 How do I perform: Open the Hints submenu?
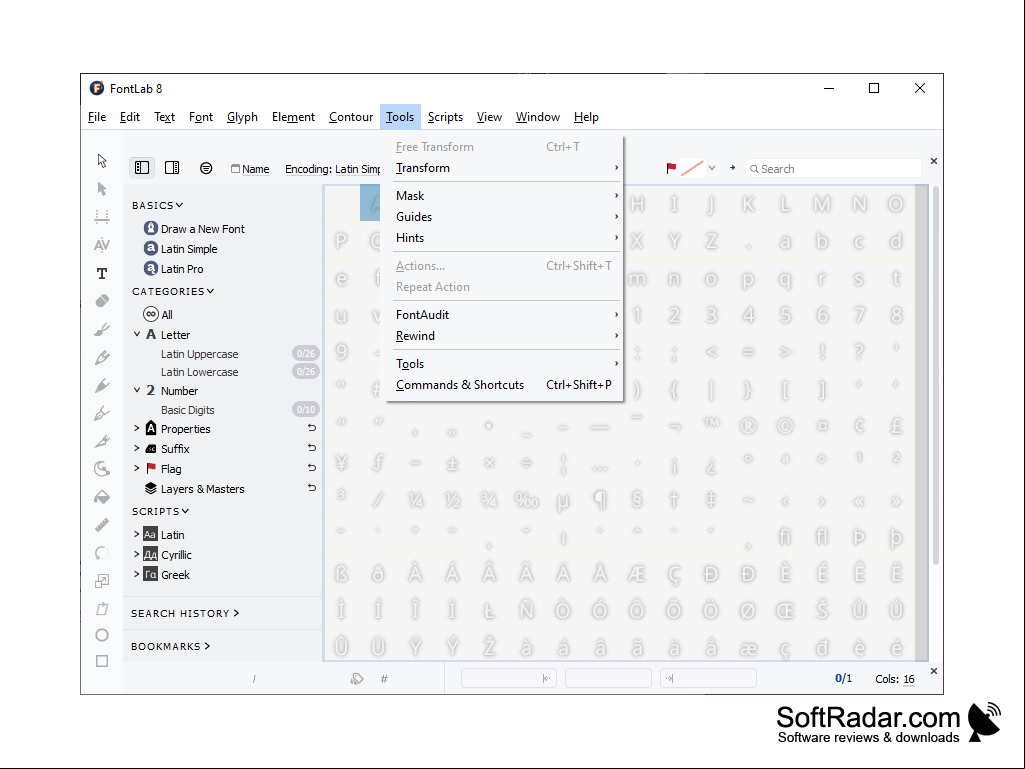point(504,238)
